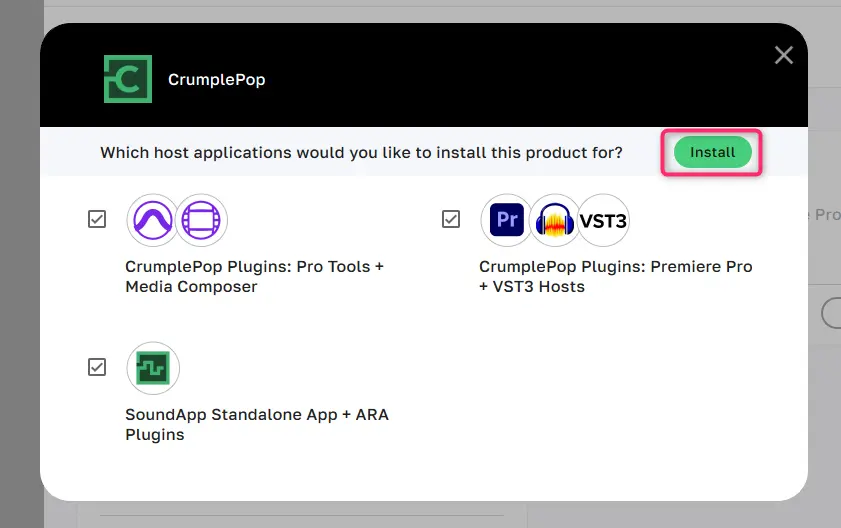Uncheck Premiere Pro + VST3 Hosts checkbox
This screenshot has height=528, width=841.
pyautogui.click(x=451, y=219)
